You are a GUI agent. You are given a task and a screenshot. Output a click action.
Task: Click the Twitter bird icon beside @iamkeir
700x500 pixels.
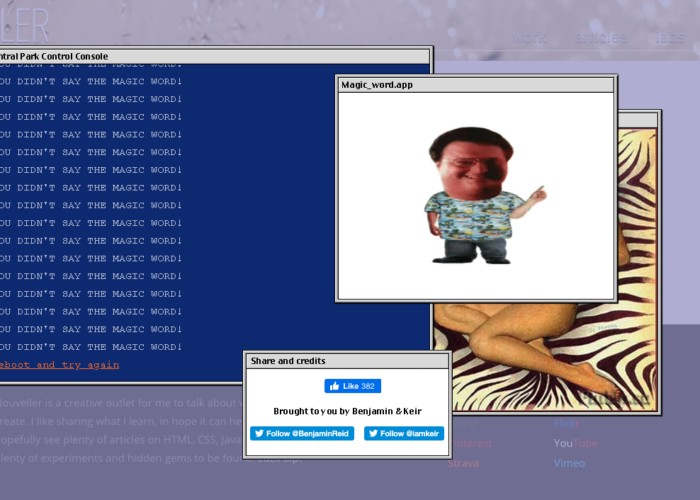click(373, 433)
